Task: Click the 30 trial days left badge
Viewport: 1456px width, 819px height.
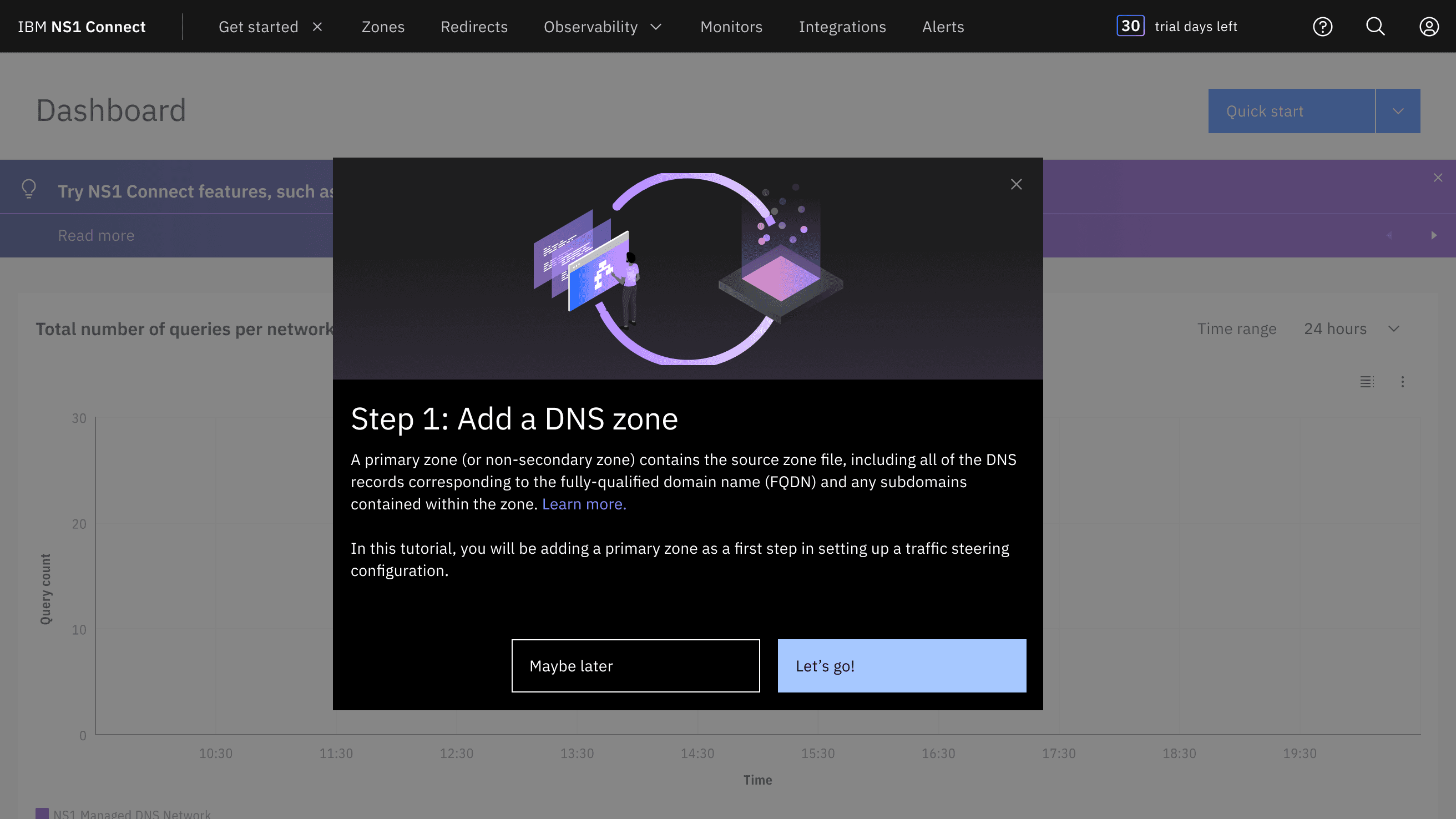Action: coord(1130,26)
